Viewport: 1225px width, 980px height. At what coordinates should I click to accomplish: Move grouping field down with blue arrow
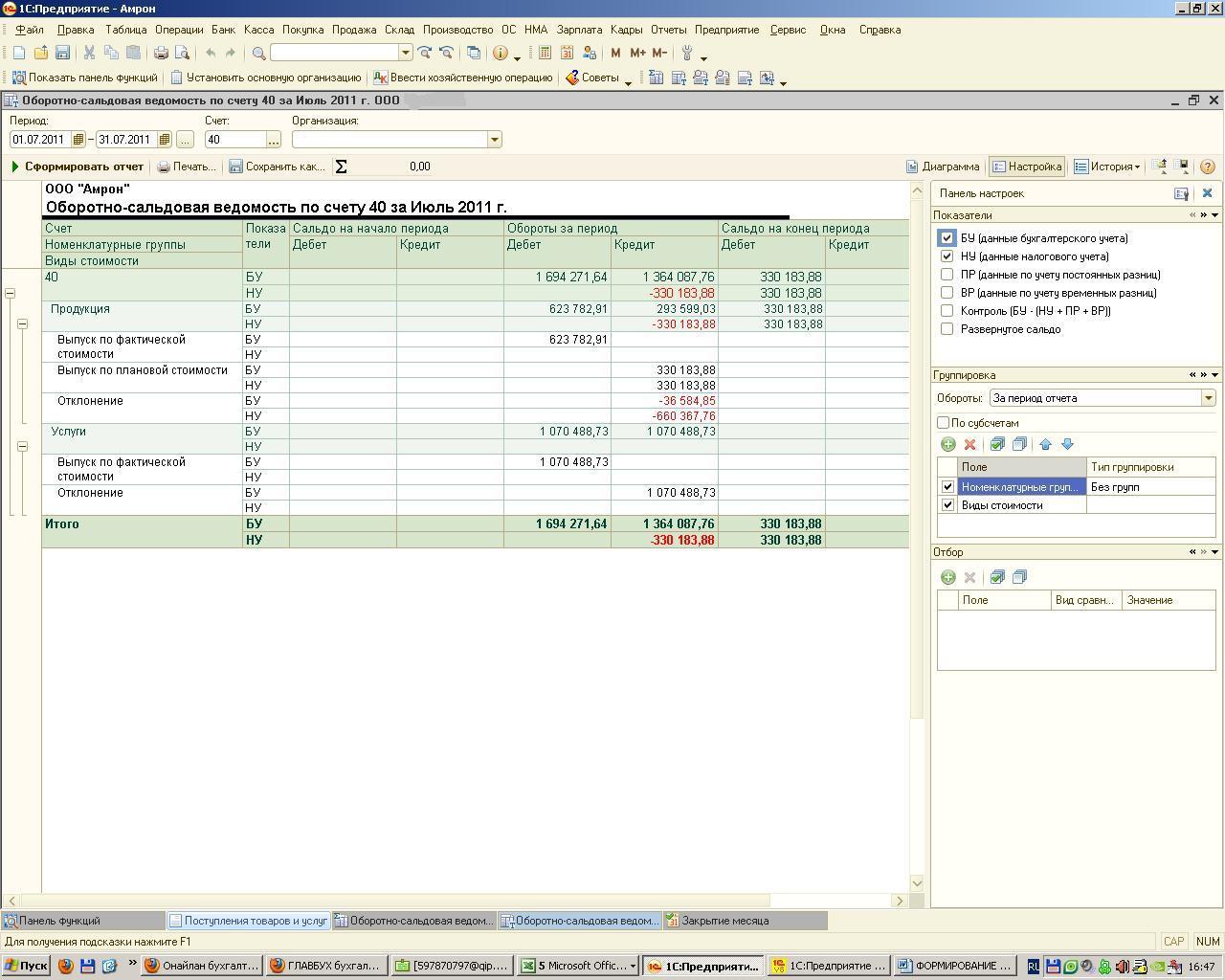point(1067,444)
